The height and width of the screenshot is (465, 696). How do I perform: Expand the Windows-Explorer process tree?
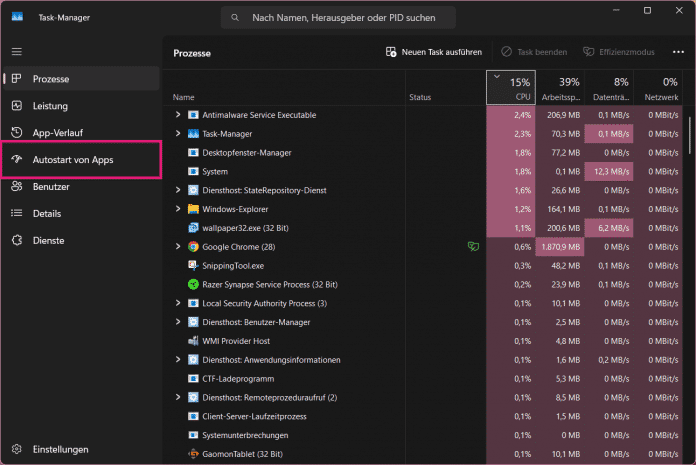tap(178, 209)
